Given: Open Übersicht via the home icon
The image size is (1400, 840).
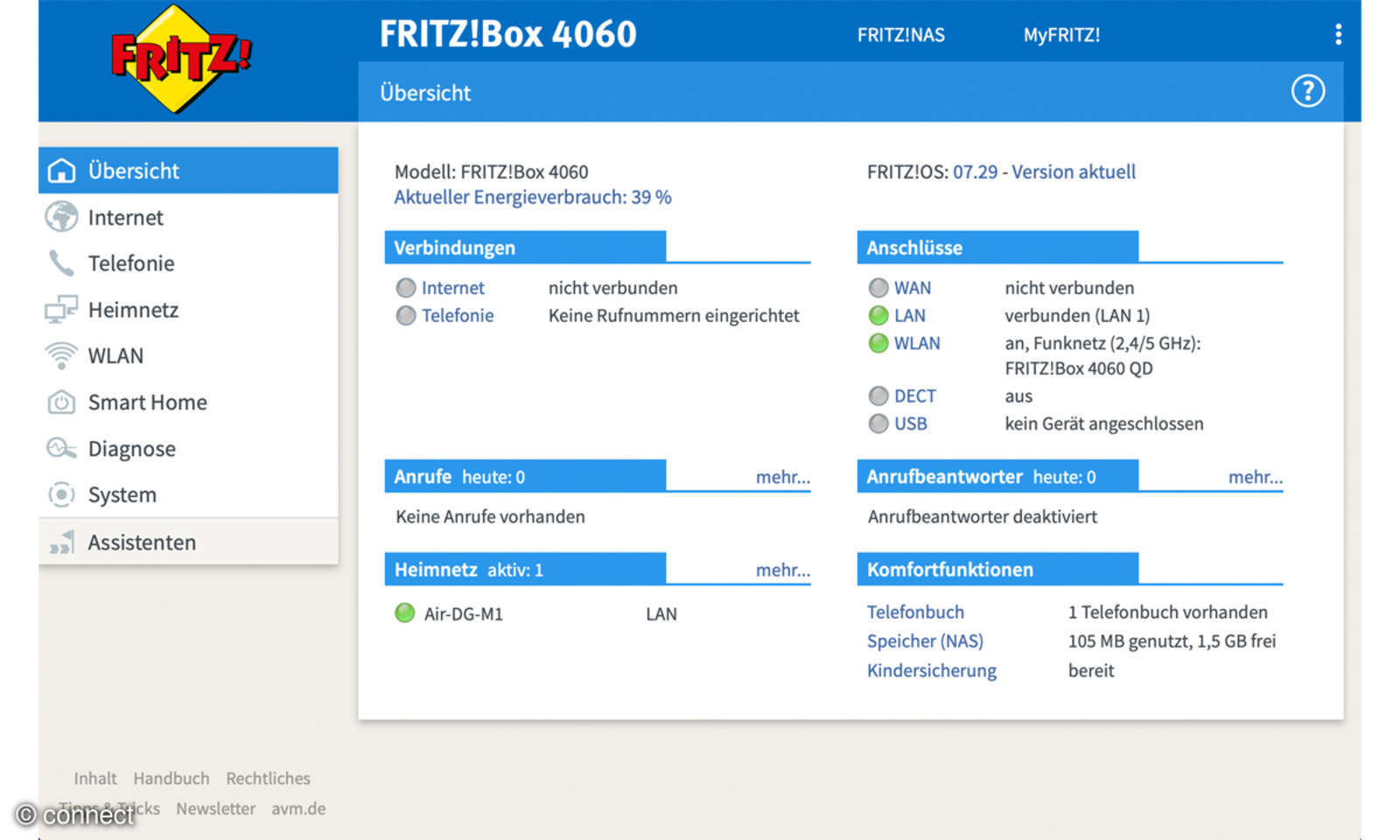Looking at the screenshot, I should [61, 171].
